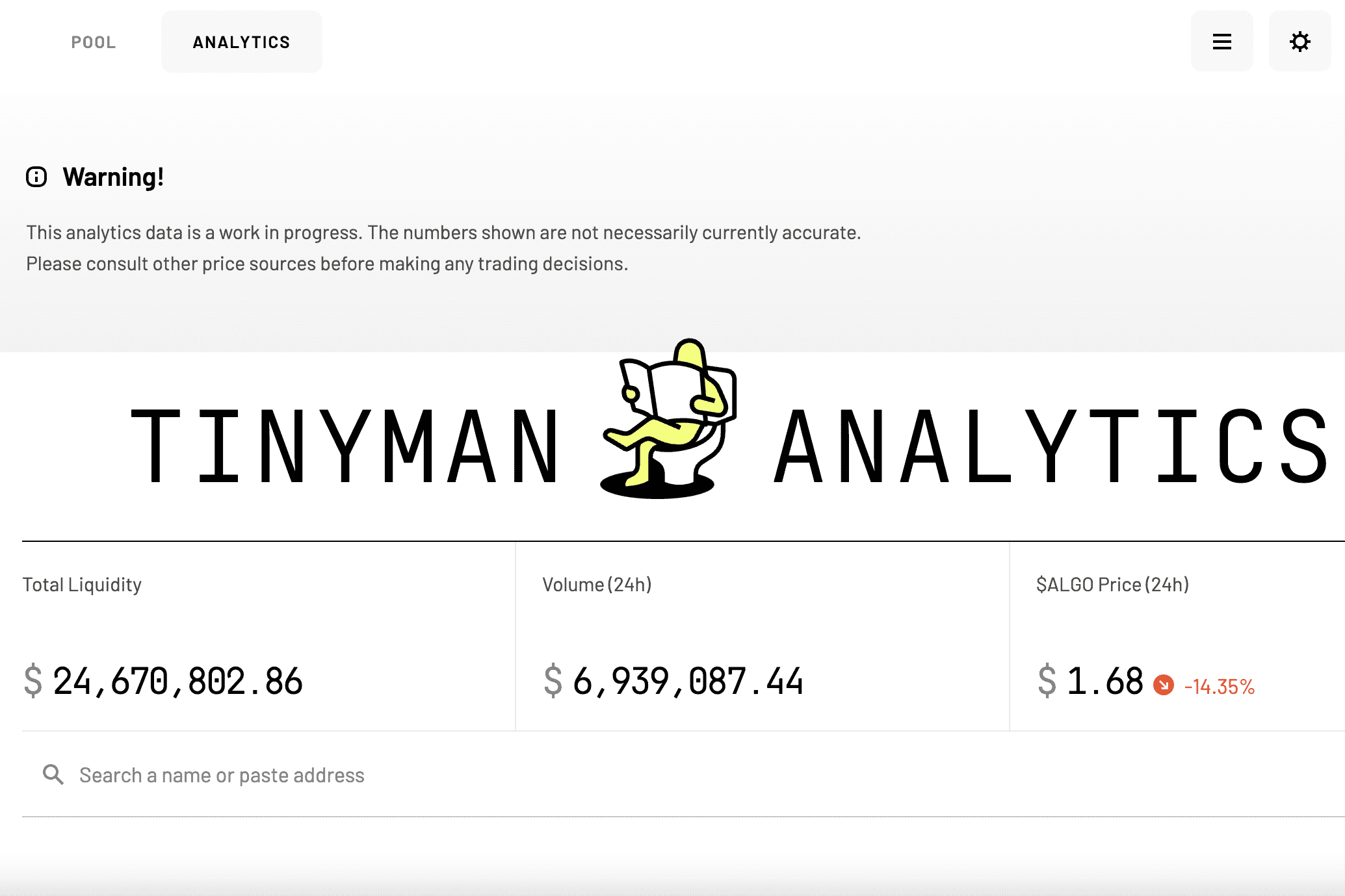Open the settings gear
Viewport: 1345px width, 896px height.
tap(1298, 41)
